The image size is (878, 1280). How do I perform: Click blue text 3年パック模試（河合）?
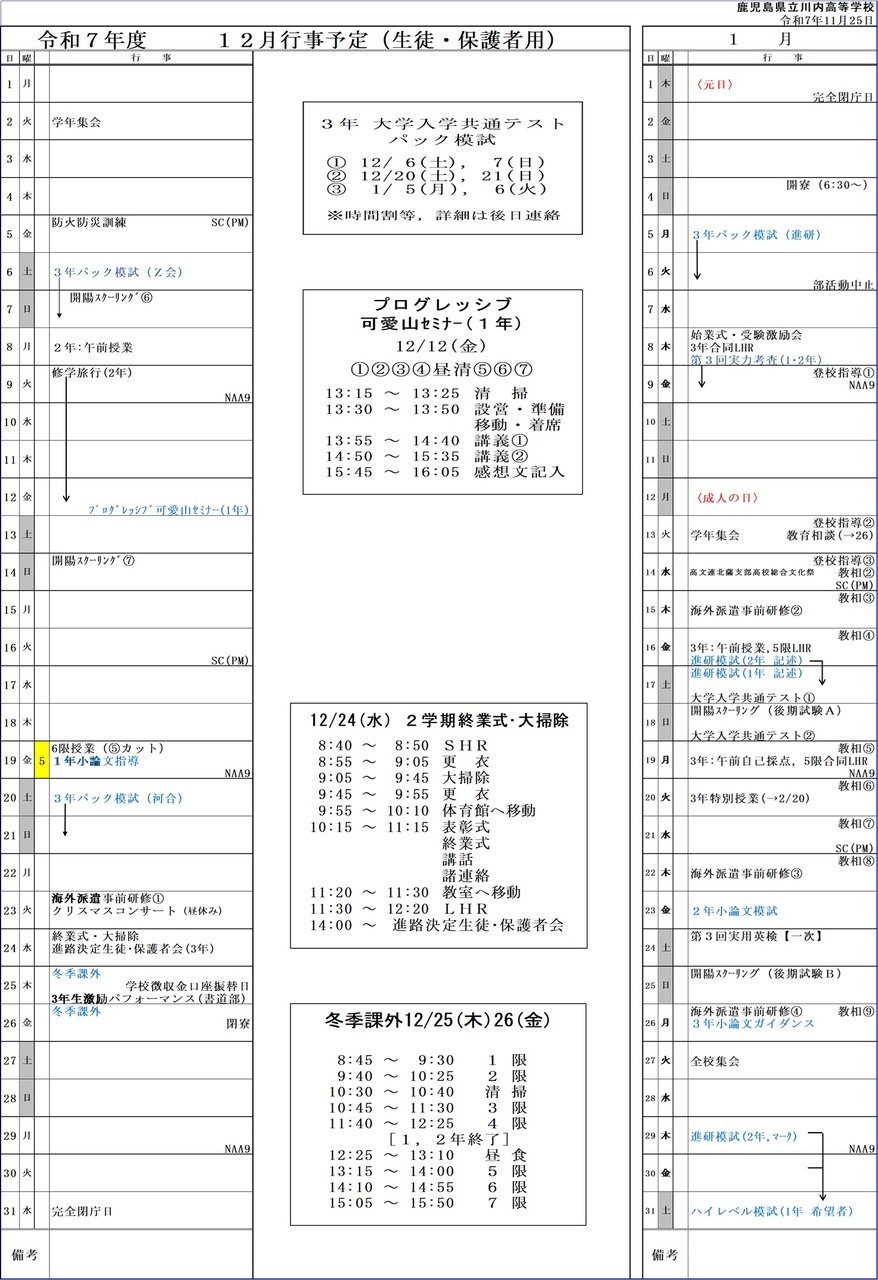coord(117,798)
